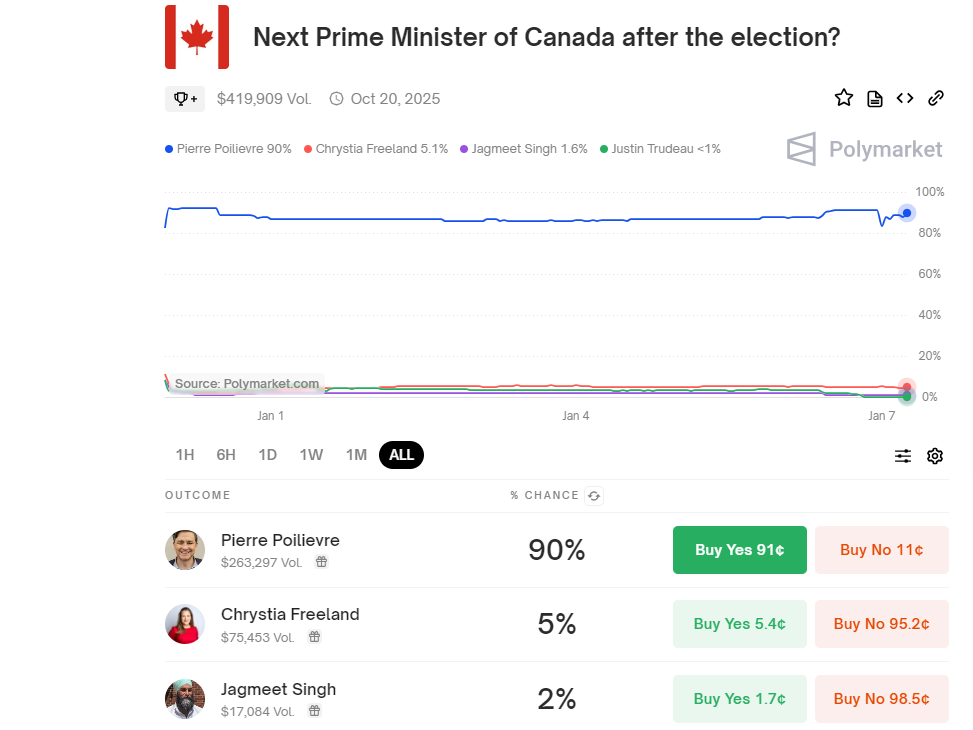Screen dimensions: 973x730
Task: Select the ALL time range
Action: click(x=401, y=455)
